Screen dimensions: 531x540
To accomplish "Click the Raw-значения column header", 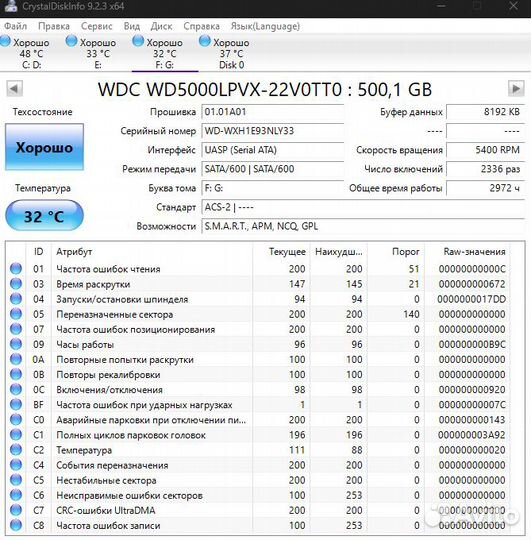I will (x=474, y=252).
